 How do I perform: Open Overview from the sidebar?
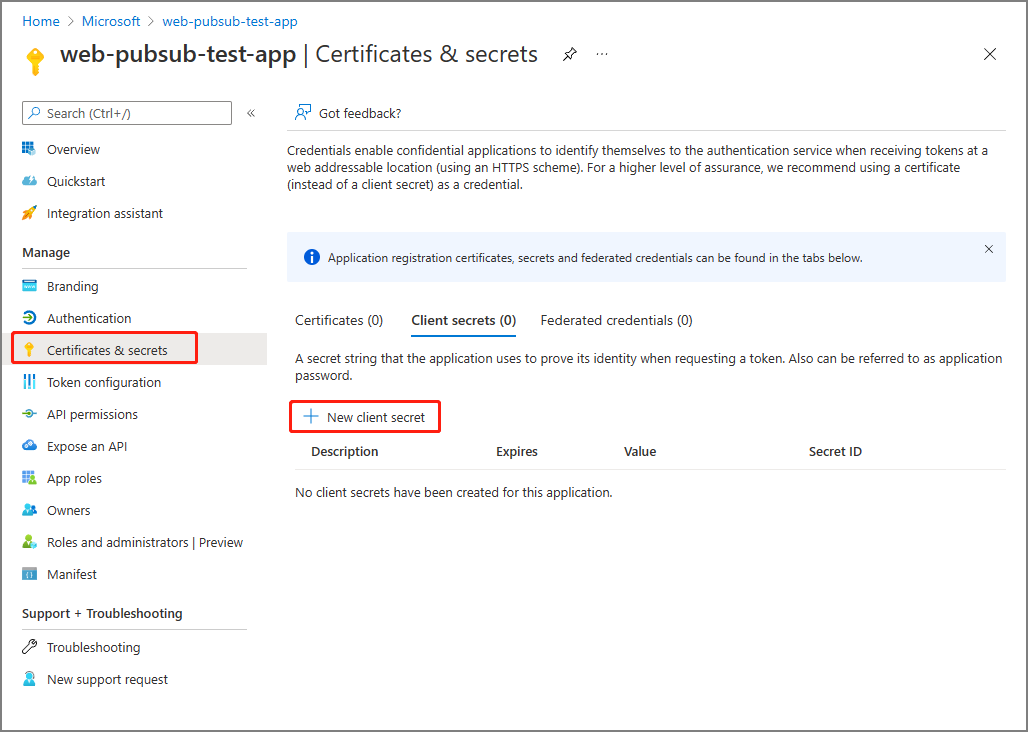pyautogui.click(x=73, y=149)
